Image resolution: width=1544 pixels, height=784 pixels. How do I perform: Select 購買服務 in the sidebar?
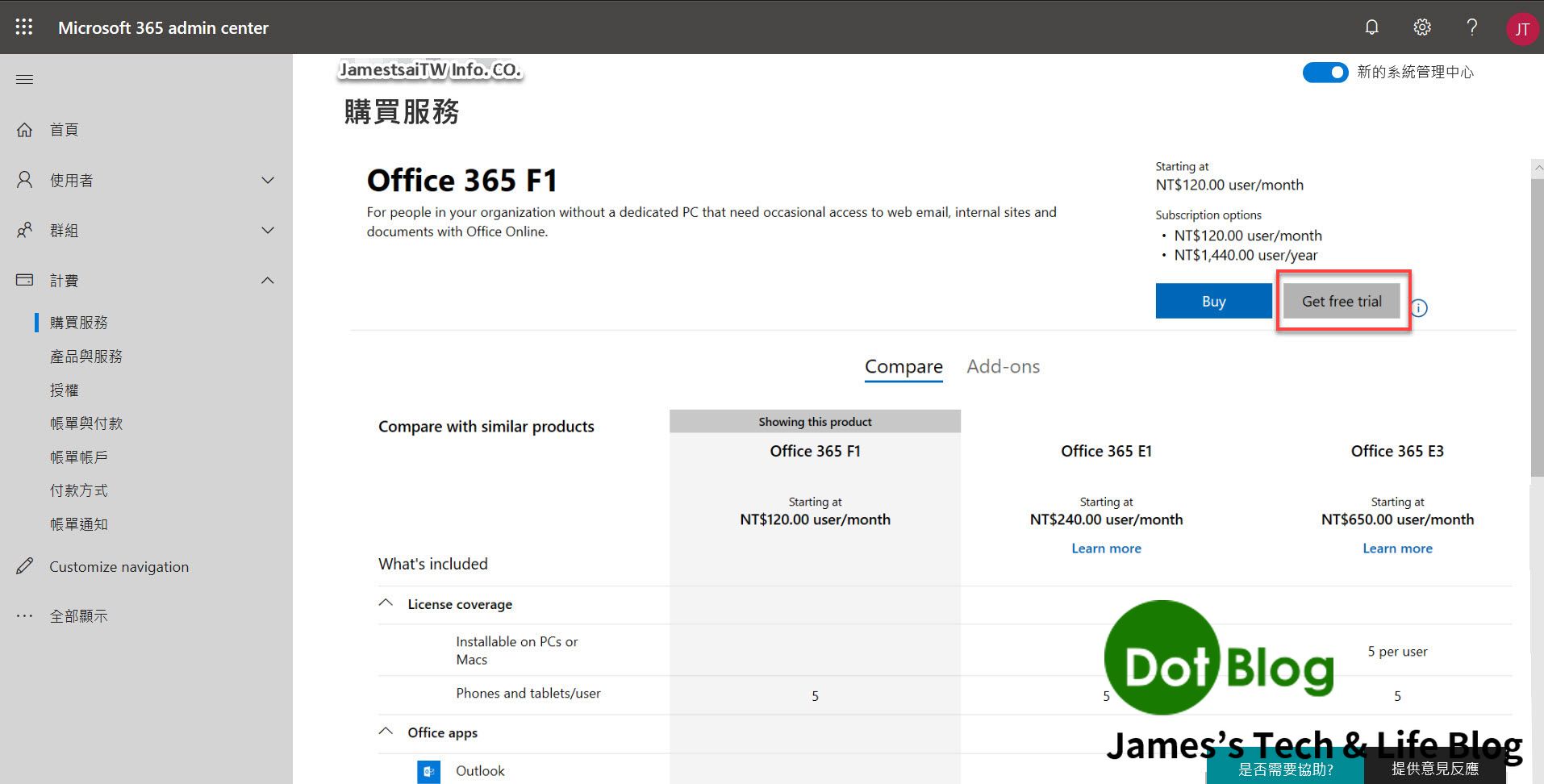tap(79, 323)
